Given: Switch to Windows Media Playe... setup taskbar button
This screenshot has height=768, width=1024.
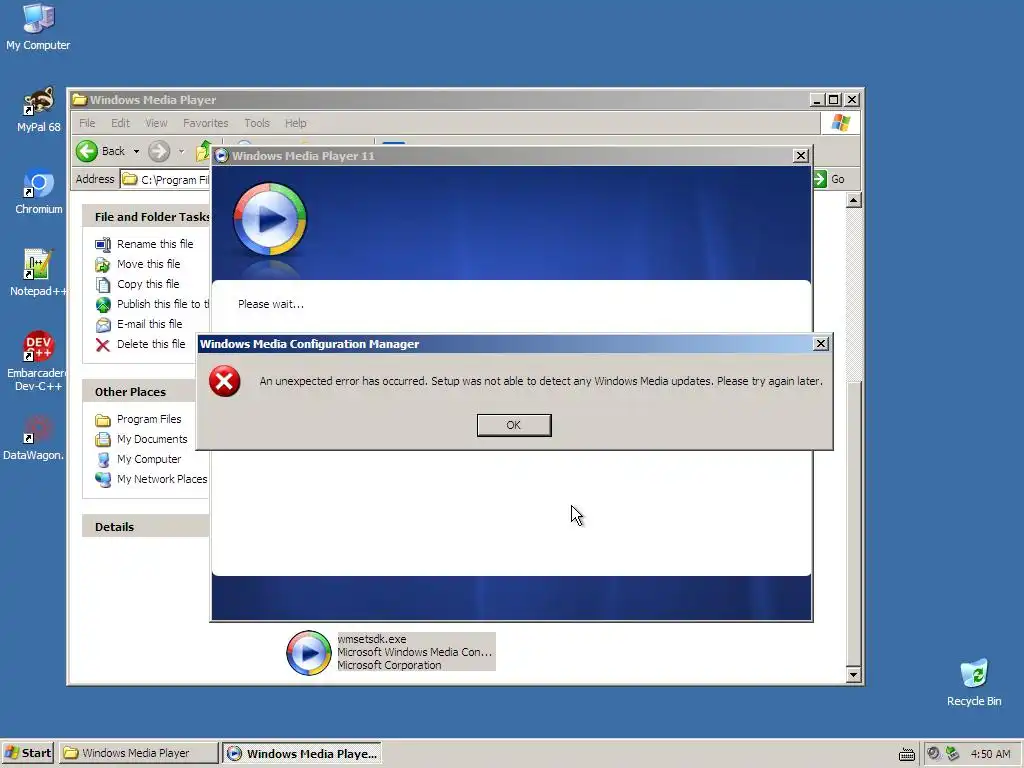Looking at the screenshot, I should [302, 753].
